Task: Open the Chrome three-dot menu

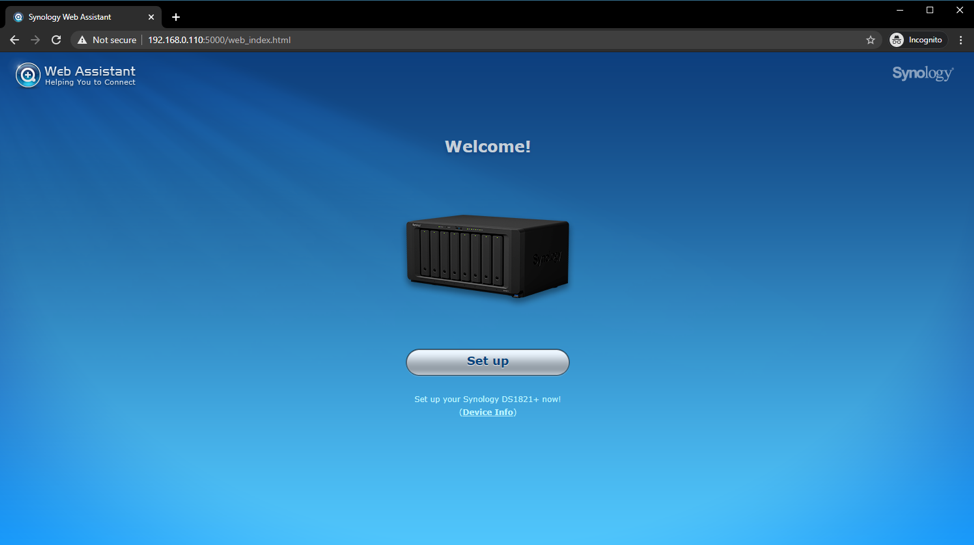Action: [x=961, y=40]
